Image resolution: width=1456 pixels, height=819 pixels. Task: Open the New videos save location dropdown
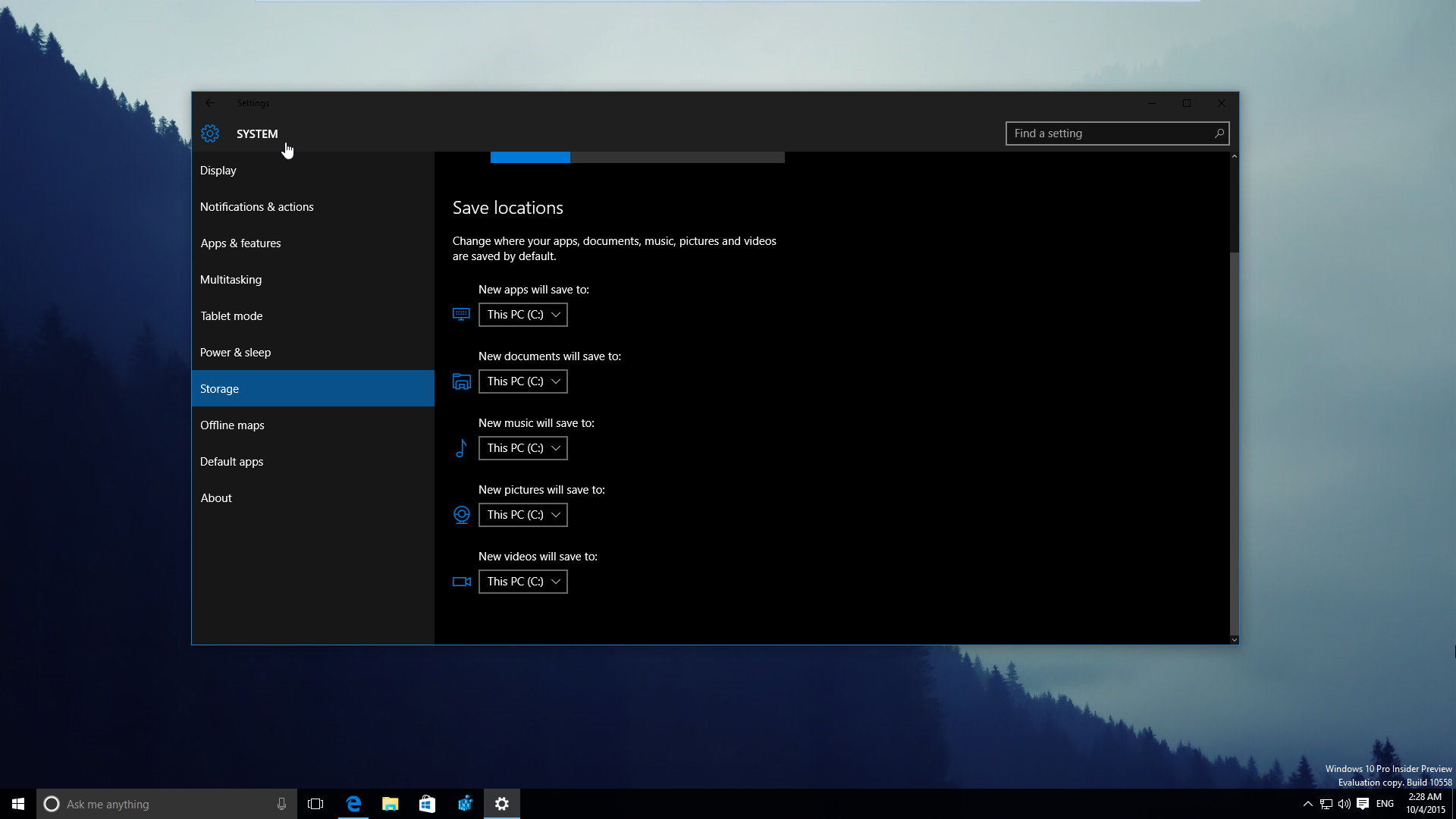(522, 582)
